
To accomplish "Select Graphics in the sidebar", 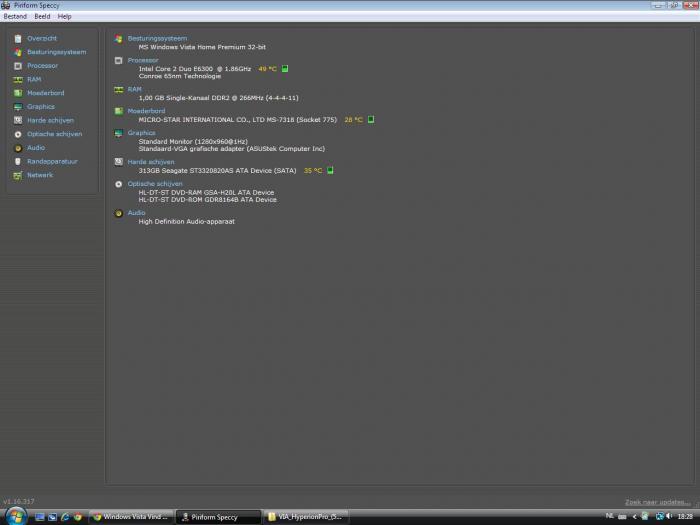I will [41, 107].
